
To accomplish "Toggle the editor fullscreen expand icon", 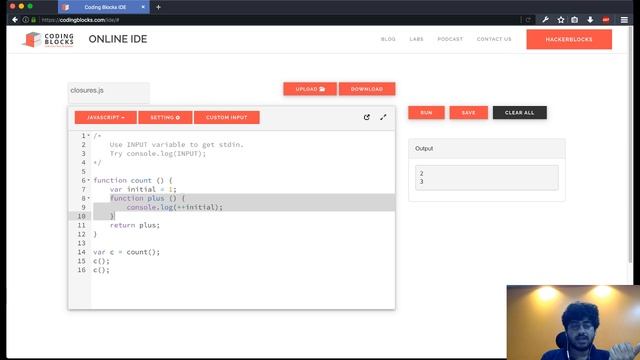I will tap(383, 117).
